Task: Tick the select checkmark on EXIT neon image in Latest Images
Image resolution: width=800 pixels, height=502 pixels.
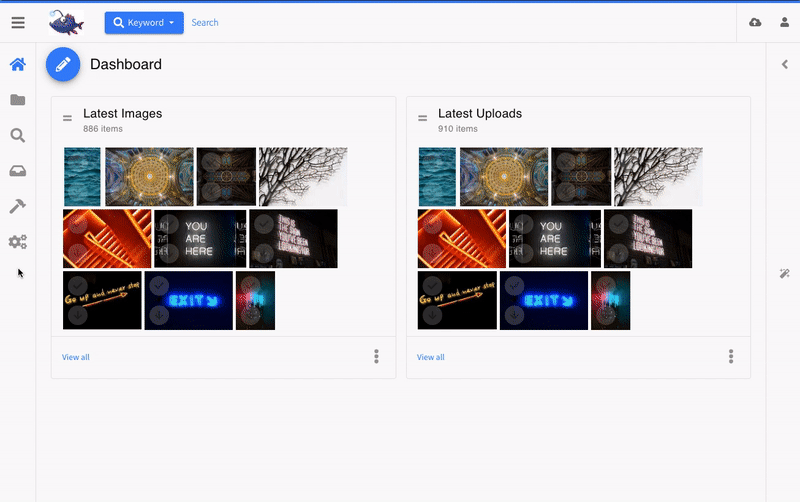Action: (158, 285)
